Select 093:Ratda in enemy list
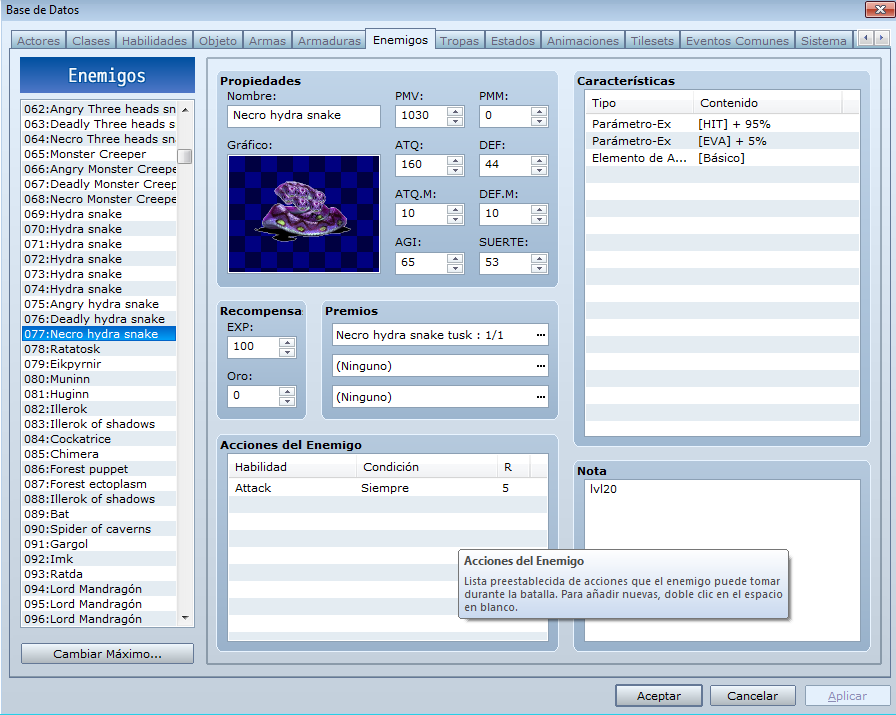The height and width of the screenshot is (715, 896). [x=99, y=574]
